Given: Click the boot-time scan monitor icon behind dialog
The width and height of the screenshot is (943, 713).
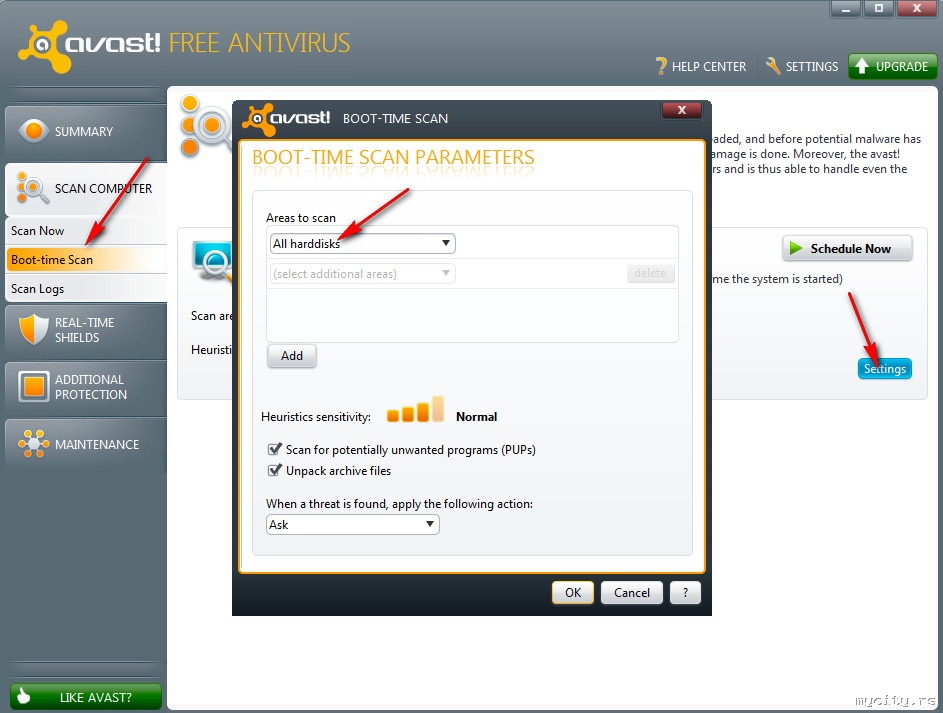Looking at the screenshot, I should pos(212,260).
